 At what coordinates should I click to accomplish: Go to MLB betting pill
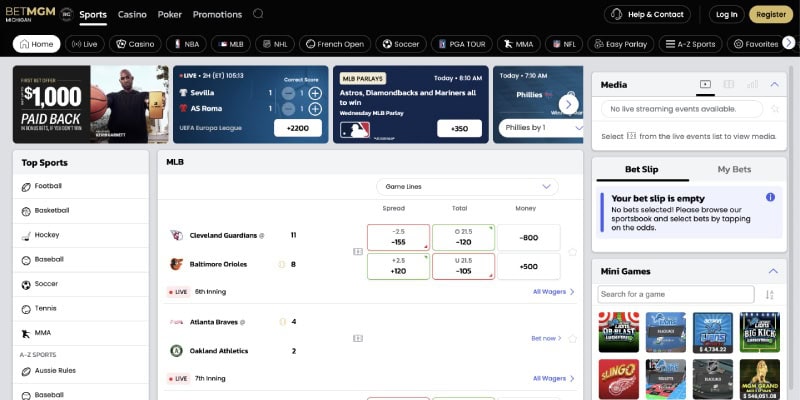(x=231, y=44)
